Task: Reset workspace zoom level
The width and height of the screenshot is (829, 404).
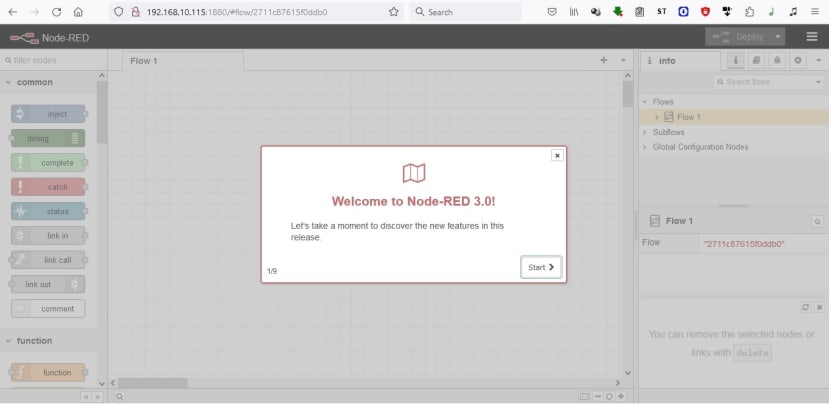Action: pyautogui.click(x=609, y=397)
